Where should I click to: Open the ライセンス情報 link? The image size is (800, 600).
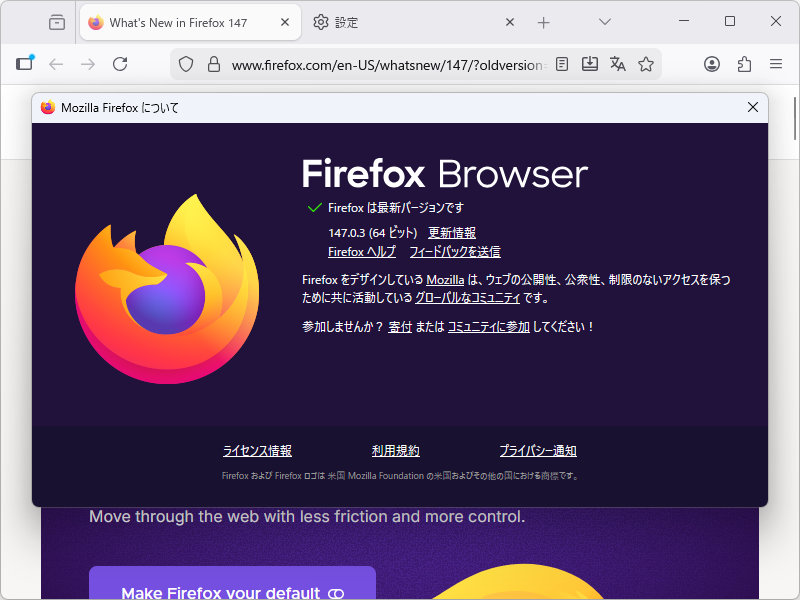coord(256,450)
